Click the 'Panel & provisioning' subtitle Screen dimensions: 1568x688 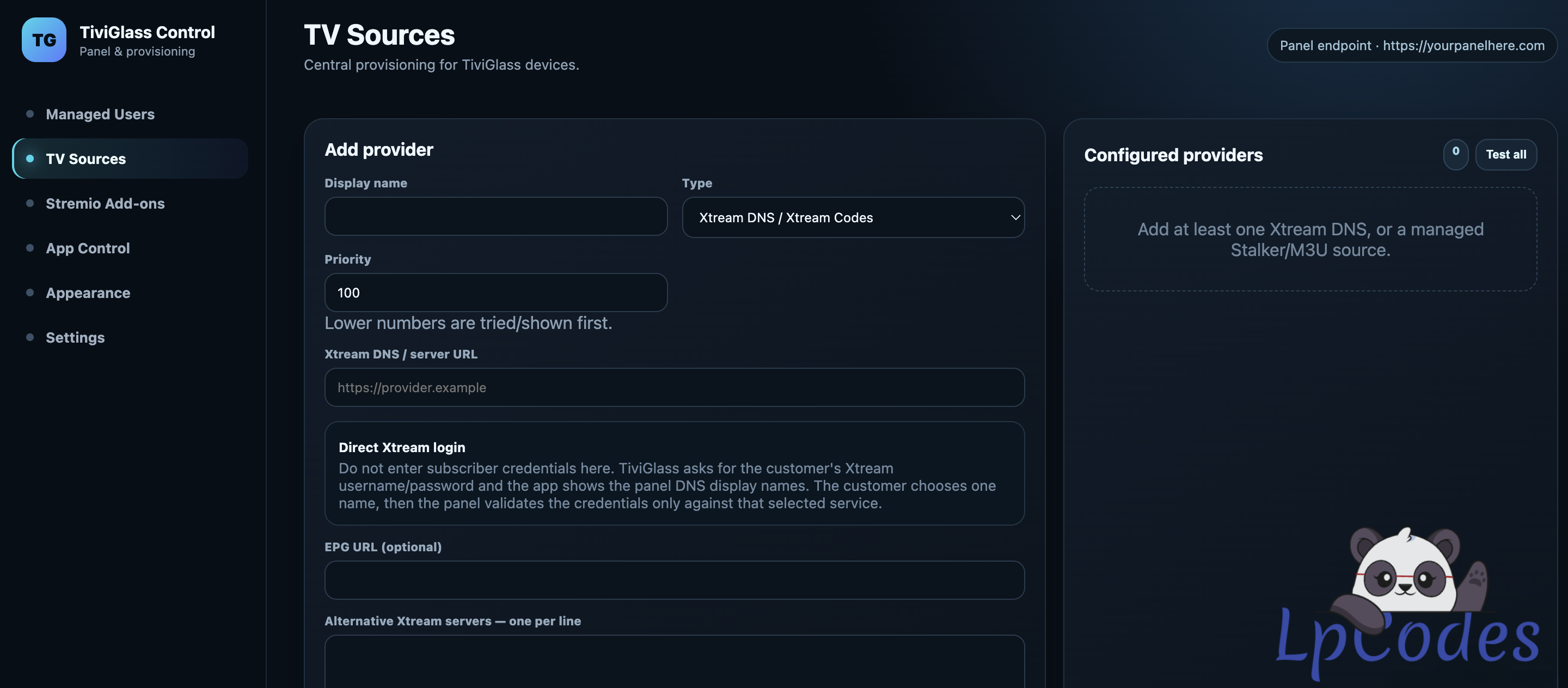click(x=137, y=52)
